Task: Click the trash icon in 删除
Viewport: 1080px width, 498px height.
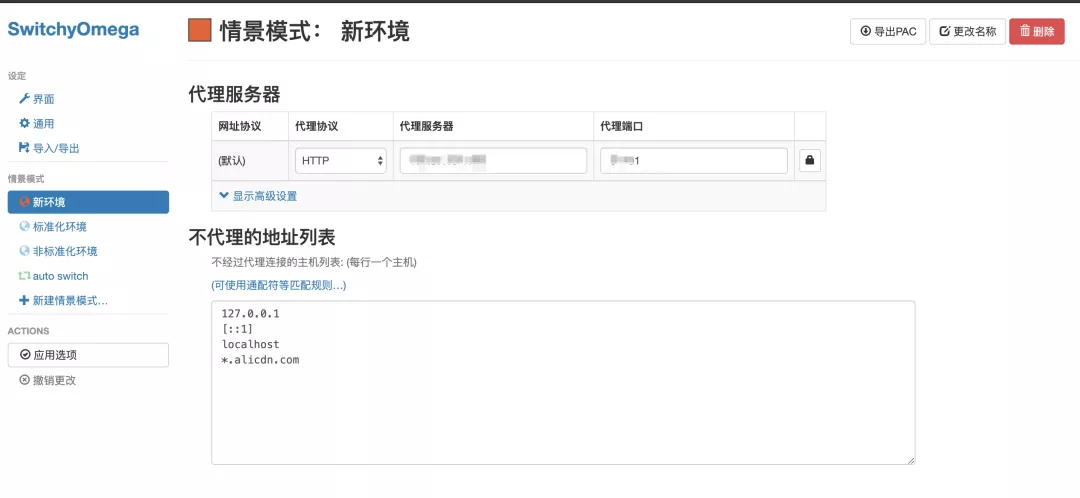Action: point(1025,31)
